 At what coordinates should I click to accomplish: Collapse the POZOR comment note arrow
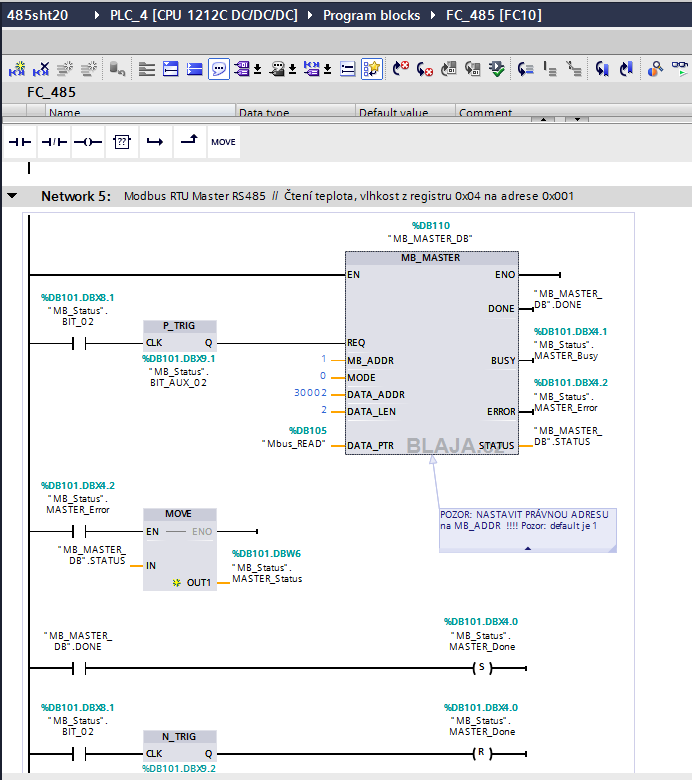(528, 548)
